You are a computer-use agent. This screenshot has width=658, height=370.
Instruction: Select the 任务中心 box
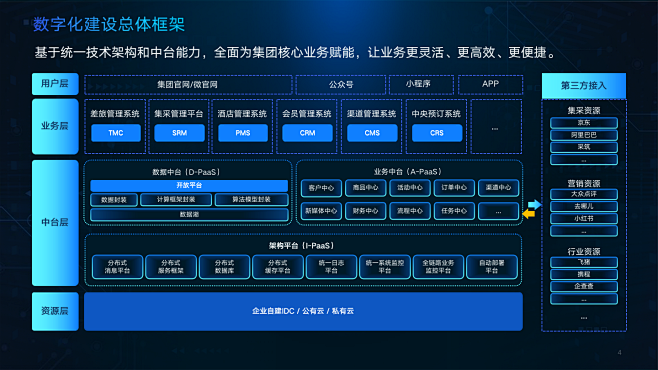454,211
